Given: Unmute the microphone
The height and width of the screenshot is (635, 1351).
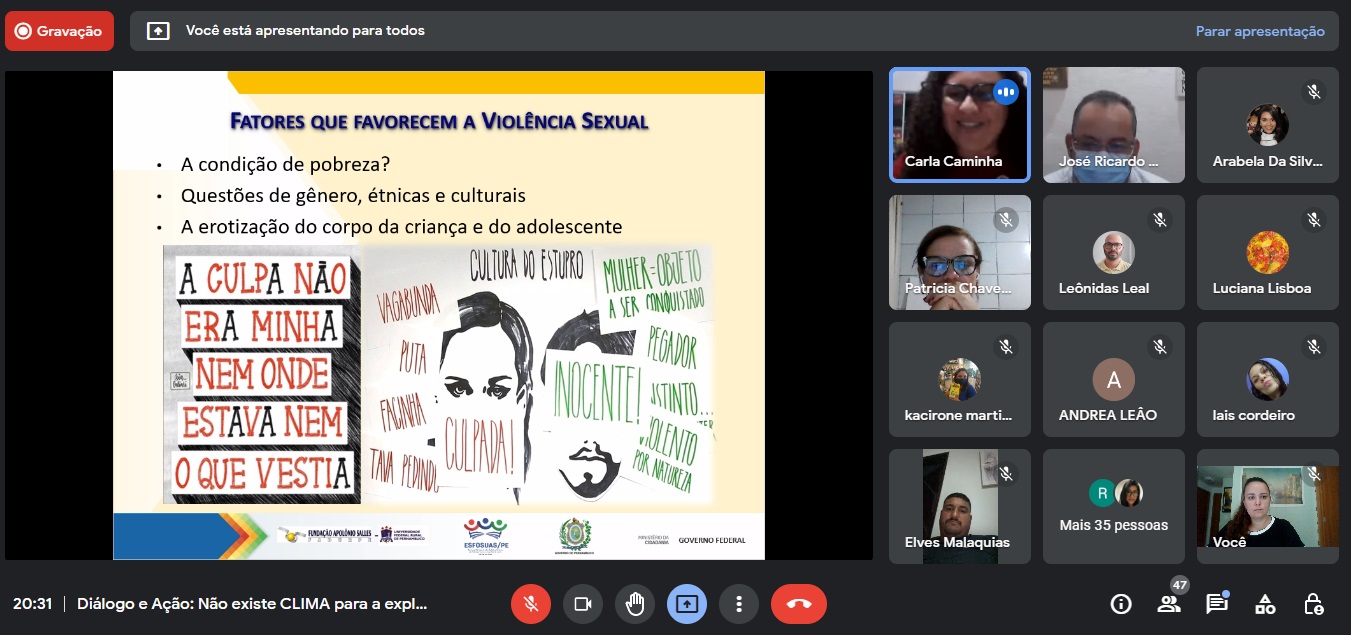Looking at the screenshot, I should (531, 604).
